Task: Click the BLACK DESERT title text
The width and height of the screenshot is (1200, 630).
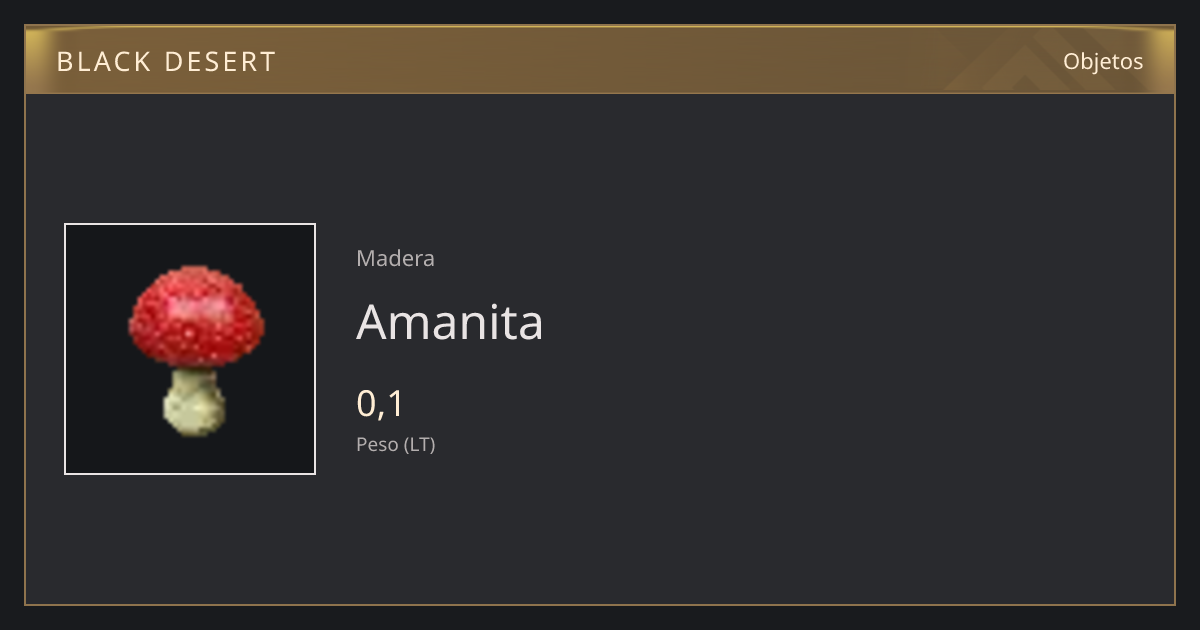Action: click(x=166, y=62)
